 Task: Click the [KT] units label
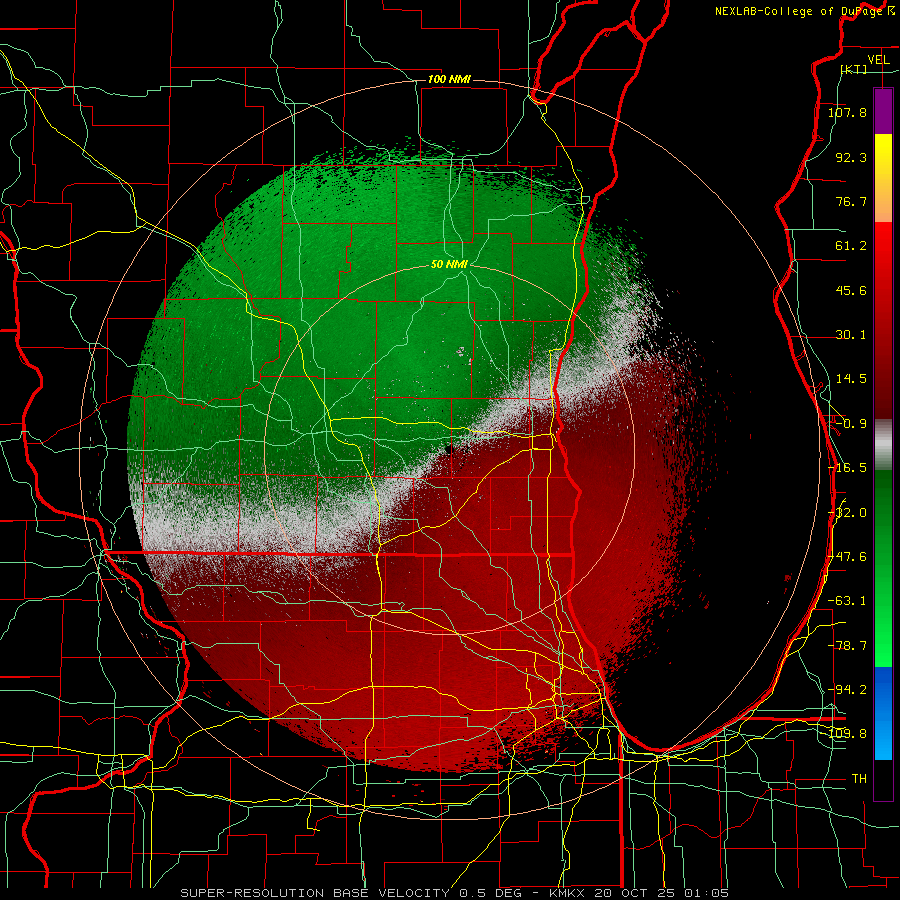854,69
